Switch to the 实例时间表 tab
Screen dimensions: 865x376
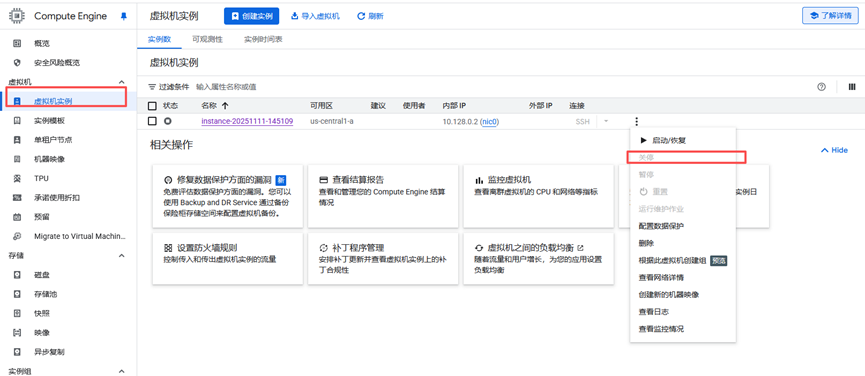coord(264,40)
